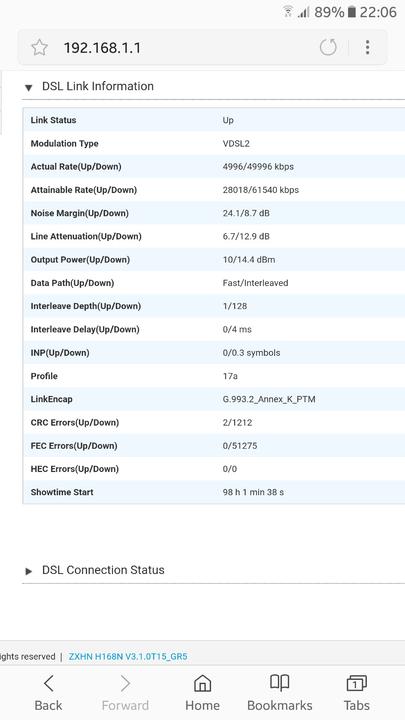The image size is (405, 720).
Task: Expand the DSL Connection Status section
Action: tap(28, 571)
